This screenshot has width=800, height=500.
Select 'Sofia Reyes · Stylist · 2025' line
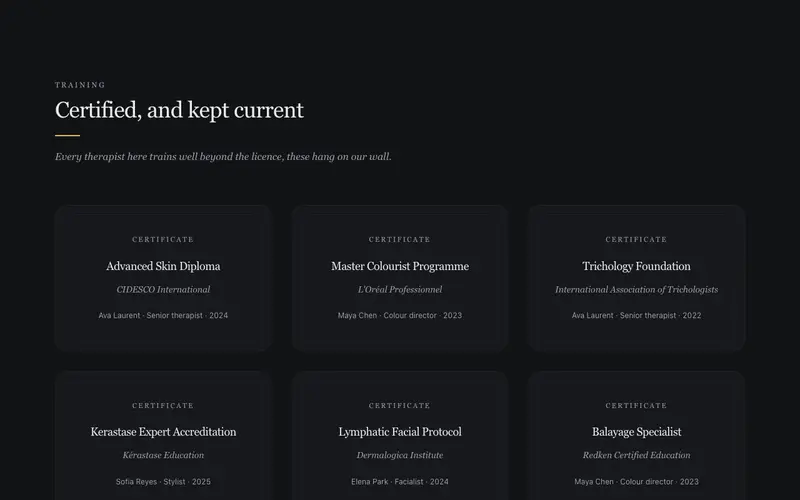click(163, 482)
